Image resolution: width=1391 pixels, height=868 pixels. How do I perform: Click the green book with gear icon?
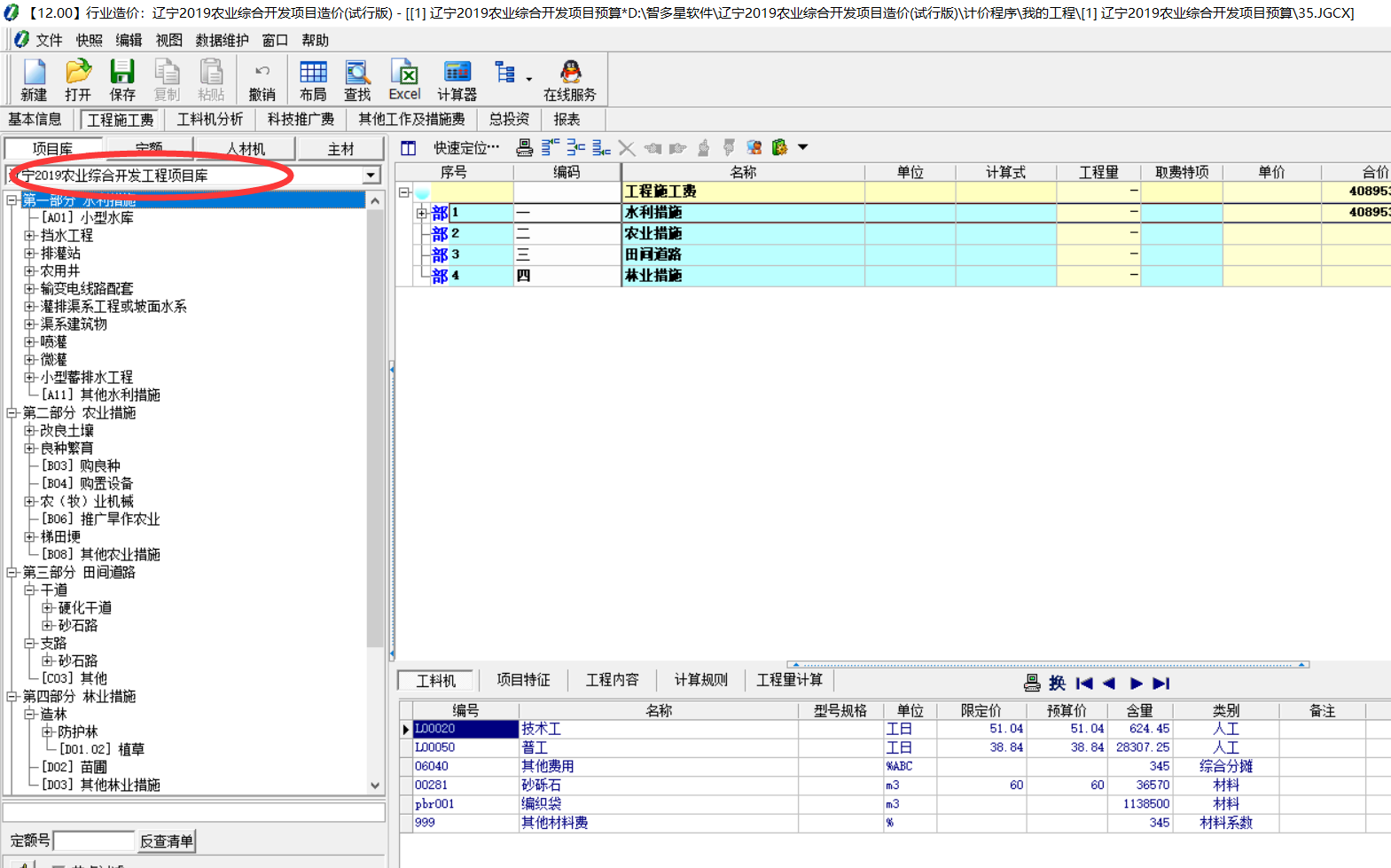click(x=779, y=147)
